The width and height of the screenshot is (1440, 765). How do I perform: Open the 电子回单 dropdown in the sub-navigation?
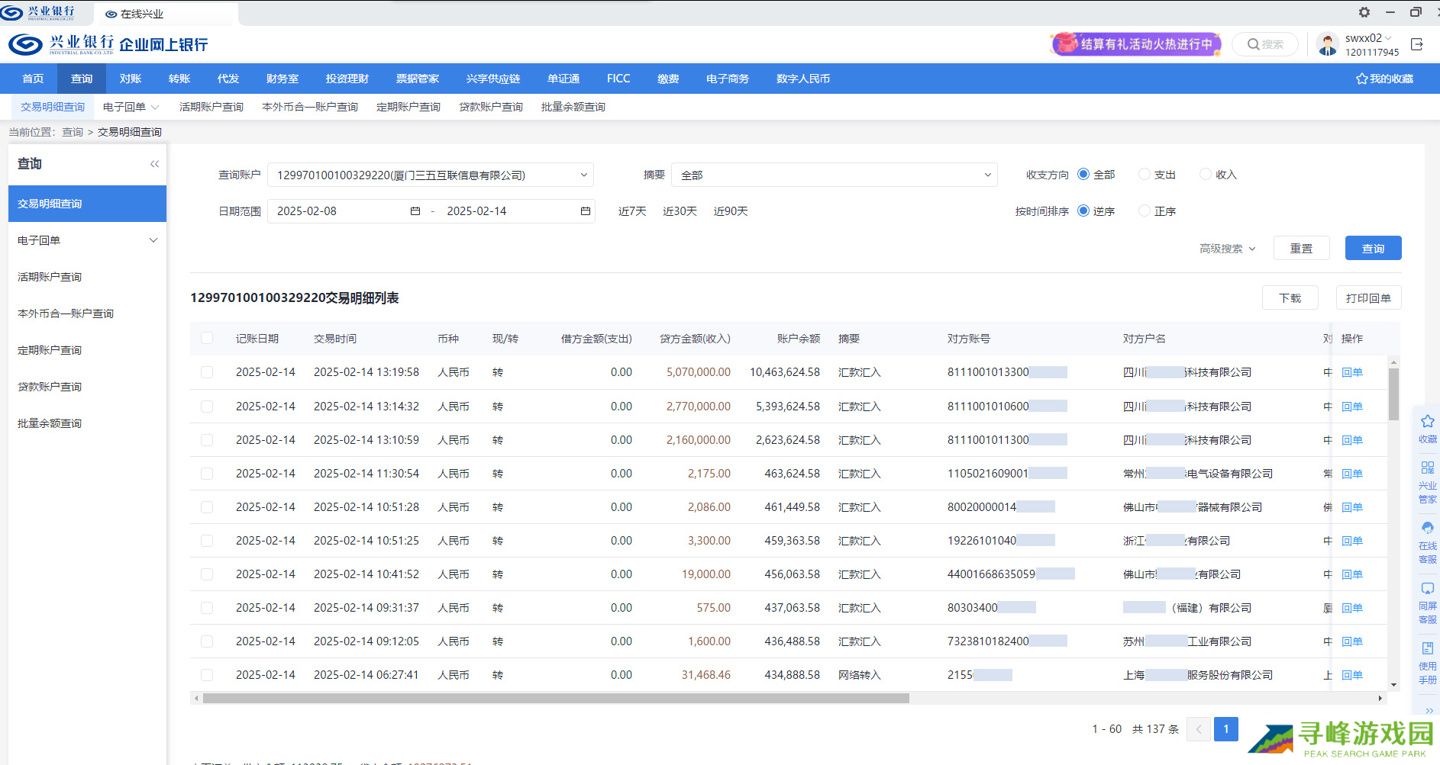(x=131, y=107)
